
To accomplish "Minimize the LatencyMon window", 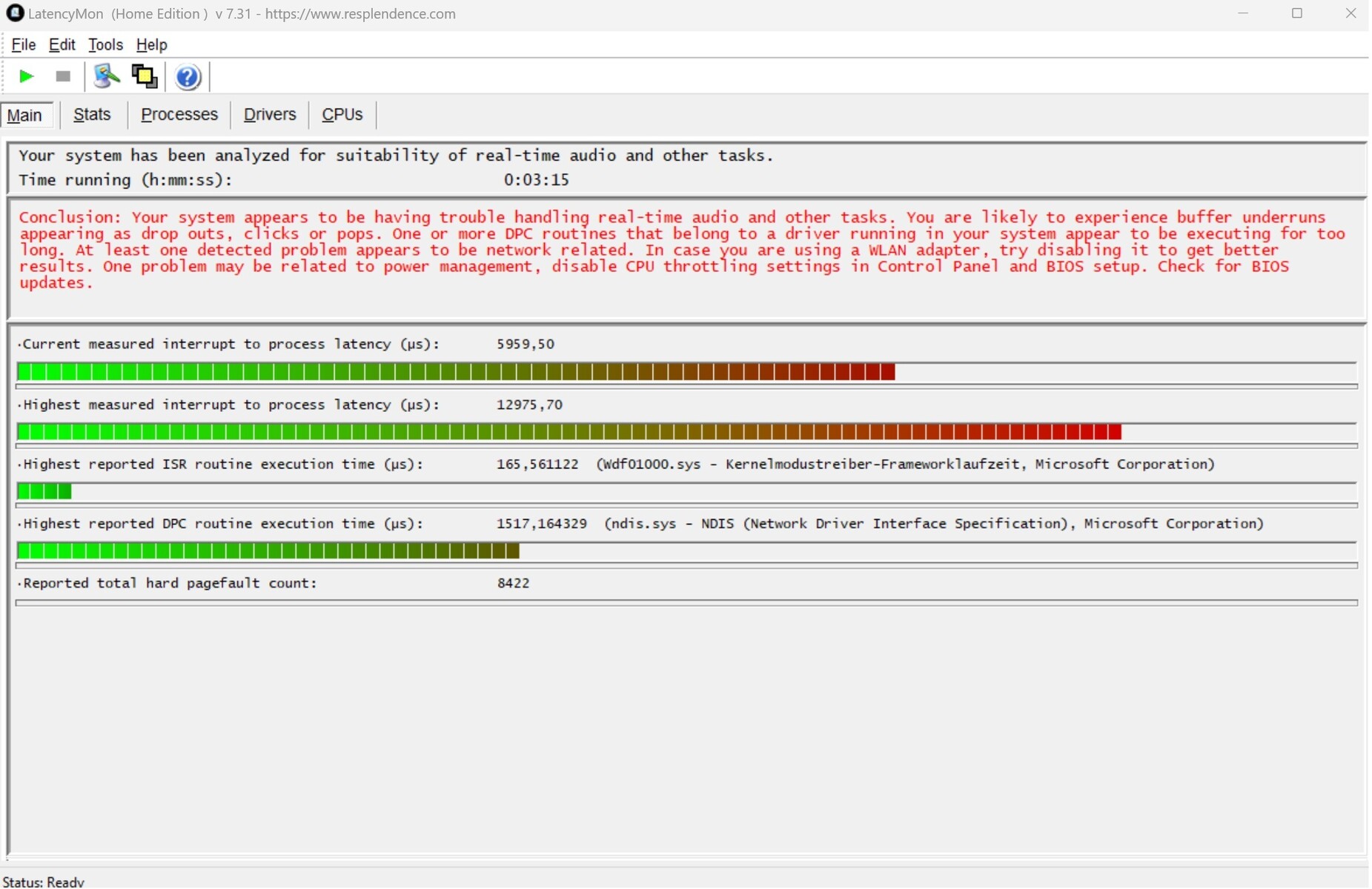I will pyautogui.click(x=1243, y=13).
